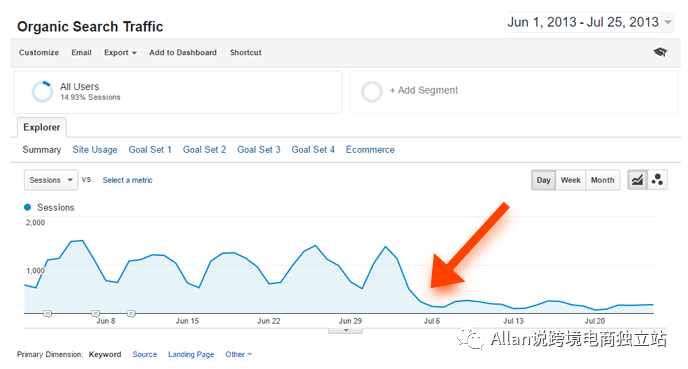Open first annotation marker near Jun 3

[x=47, y=313]
